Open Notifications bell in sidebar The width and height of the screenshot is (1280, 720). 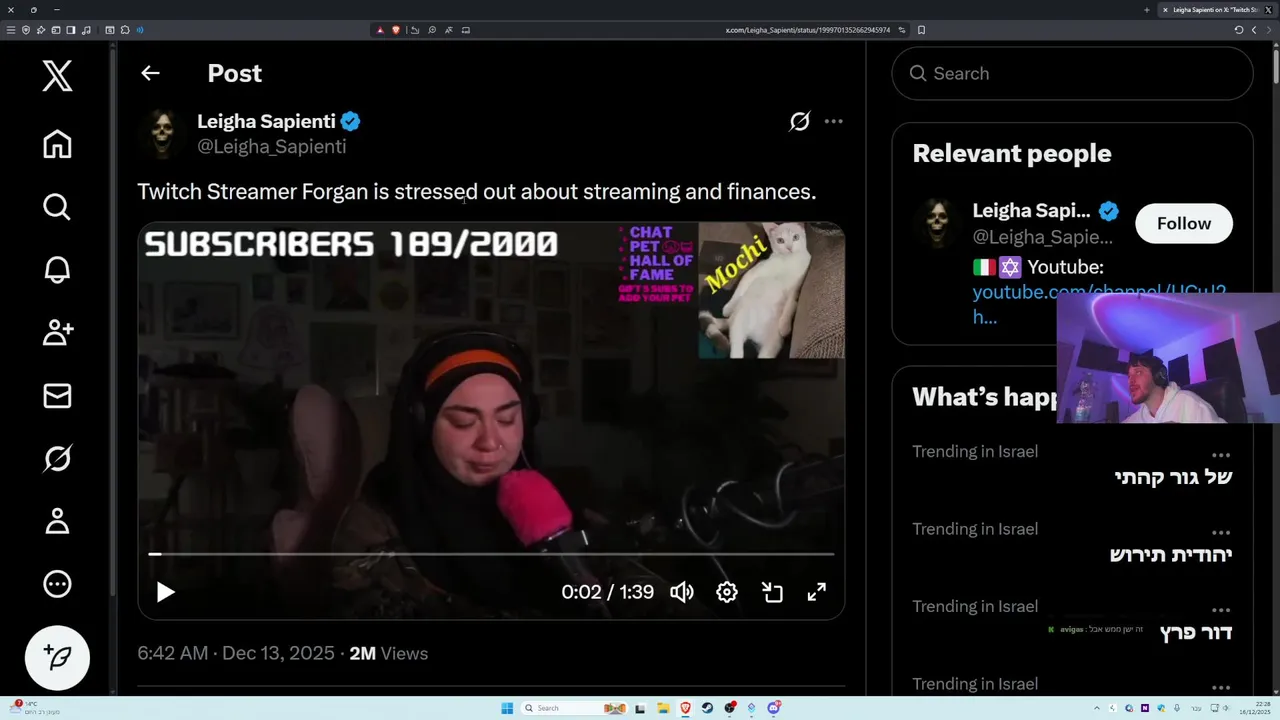(x=57, y=270)
